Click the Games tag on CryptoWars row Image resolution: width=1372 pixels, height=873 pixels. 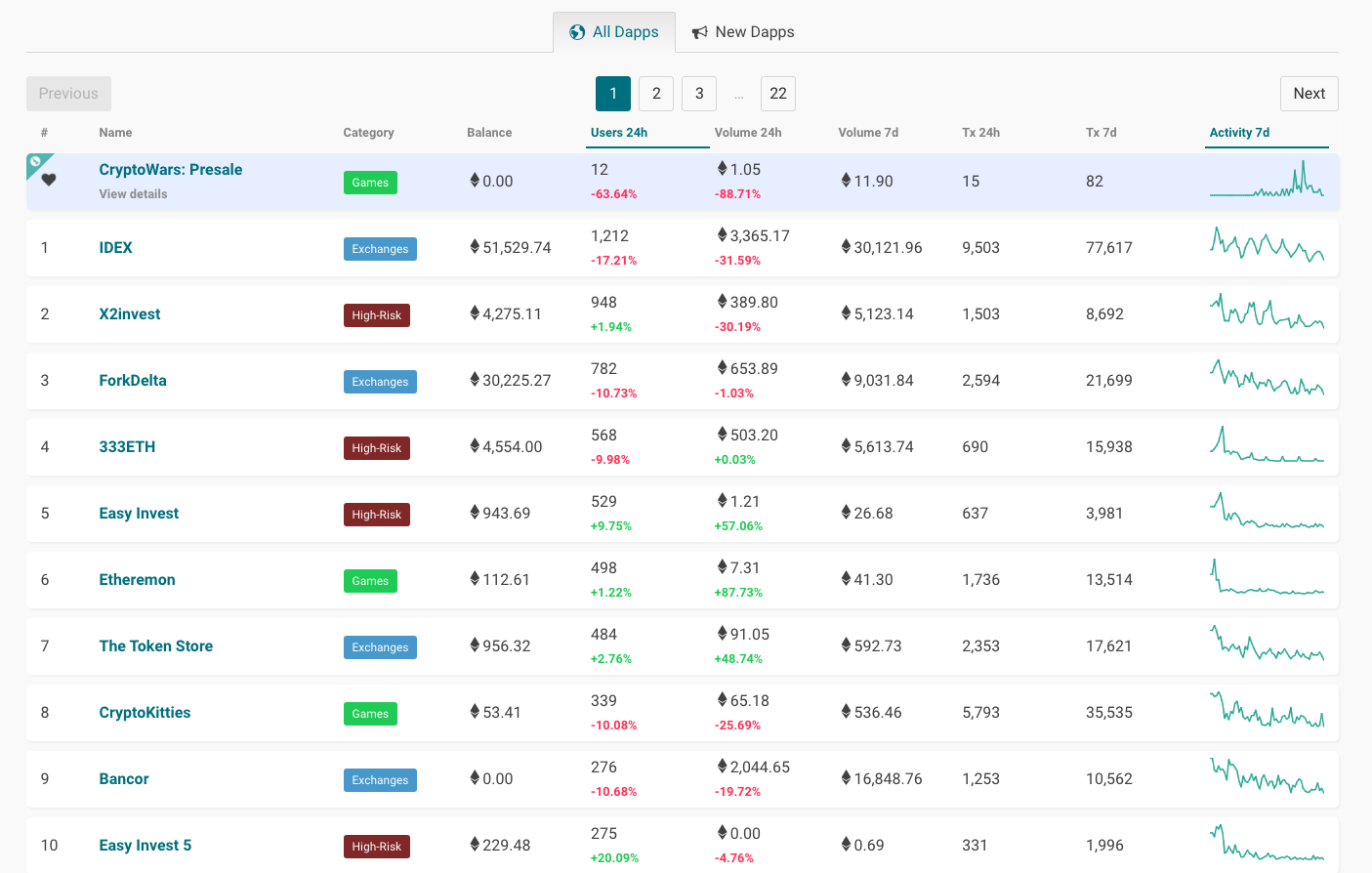point(370,183)
